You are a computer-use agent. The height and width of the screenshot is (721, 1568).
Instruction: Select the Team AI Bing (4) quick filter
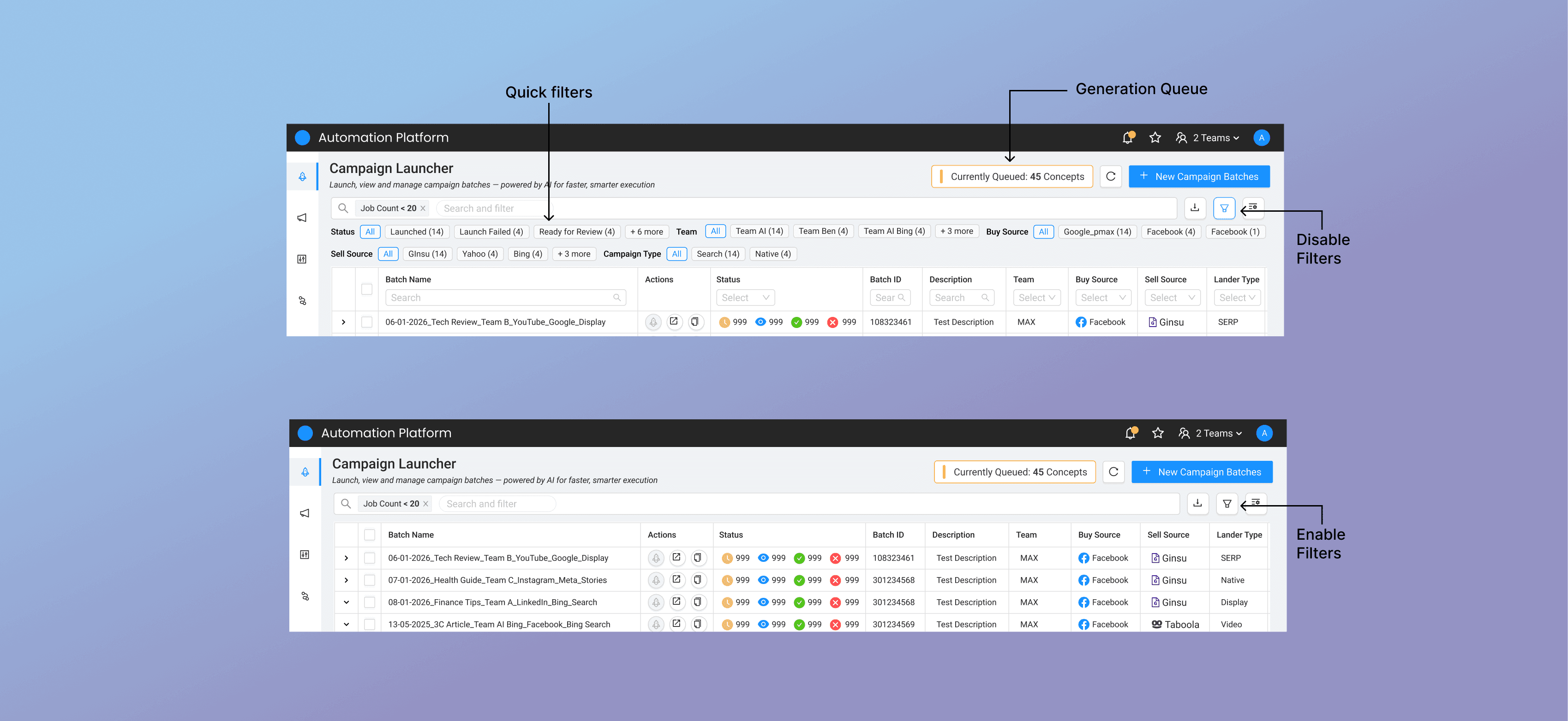click(x=893, y=231)
